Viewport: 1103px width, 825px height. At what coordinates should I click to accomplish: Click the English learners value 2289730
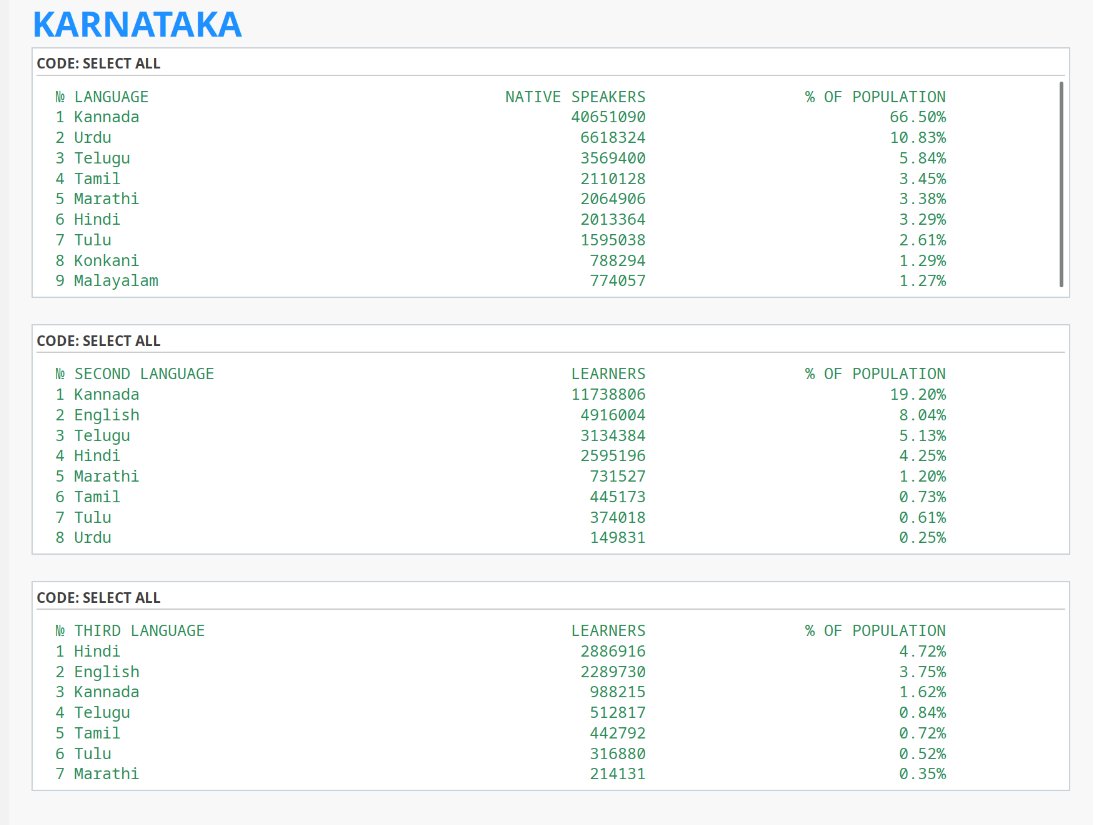[x=613, y=672]
